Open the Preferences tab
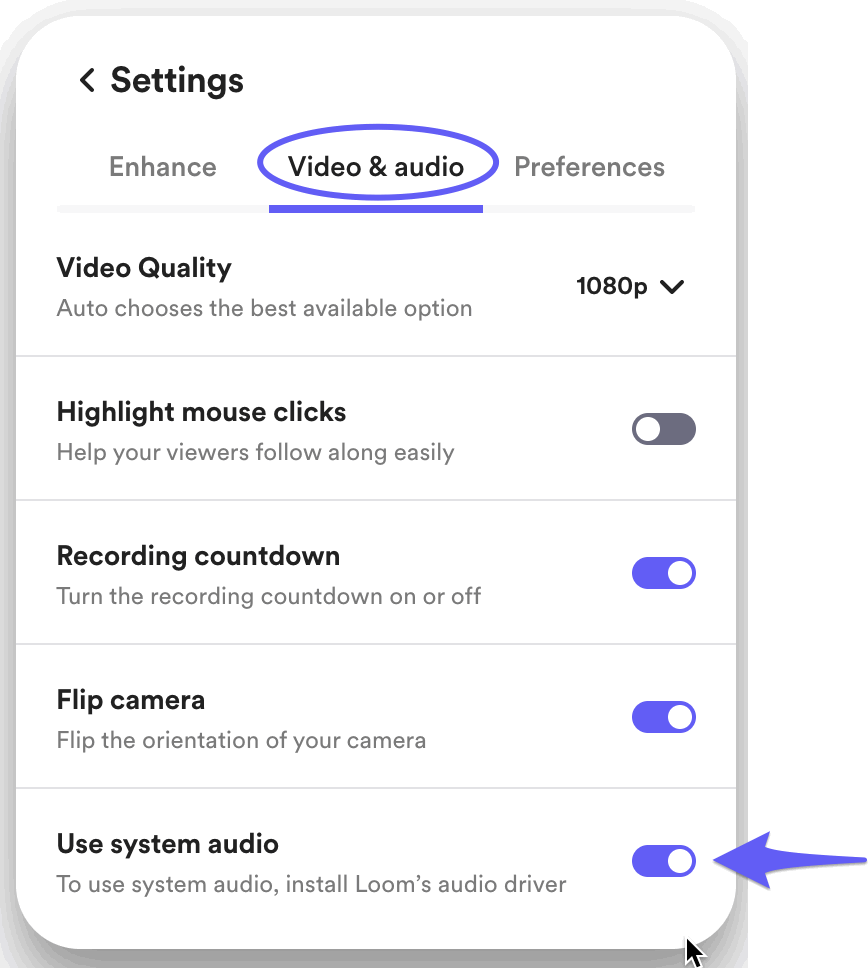Screen dimensions: 868x968 (x=589, y=167)
